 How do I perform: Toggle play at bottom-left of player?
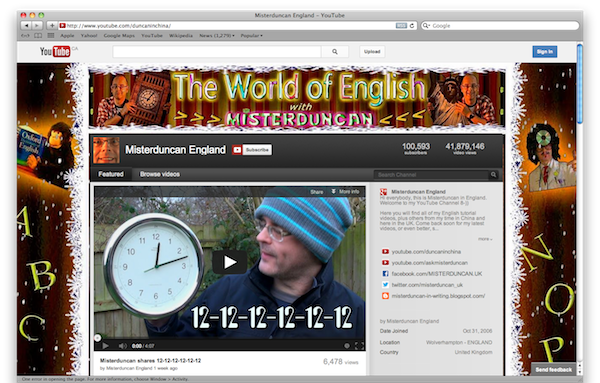(x=106, y=346)
